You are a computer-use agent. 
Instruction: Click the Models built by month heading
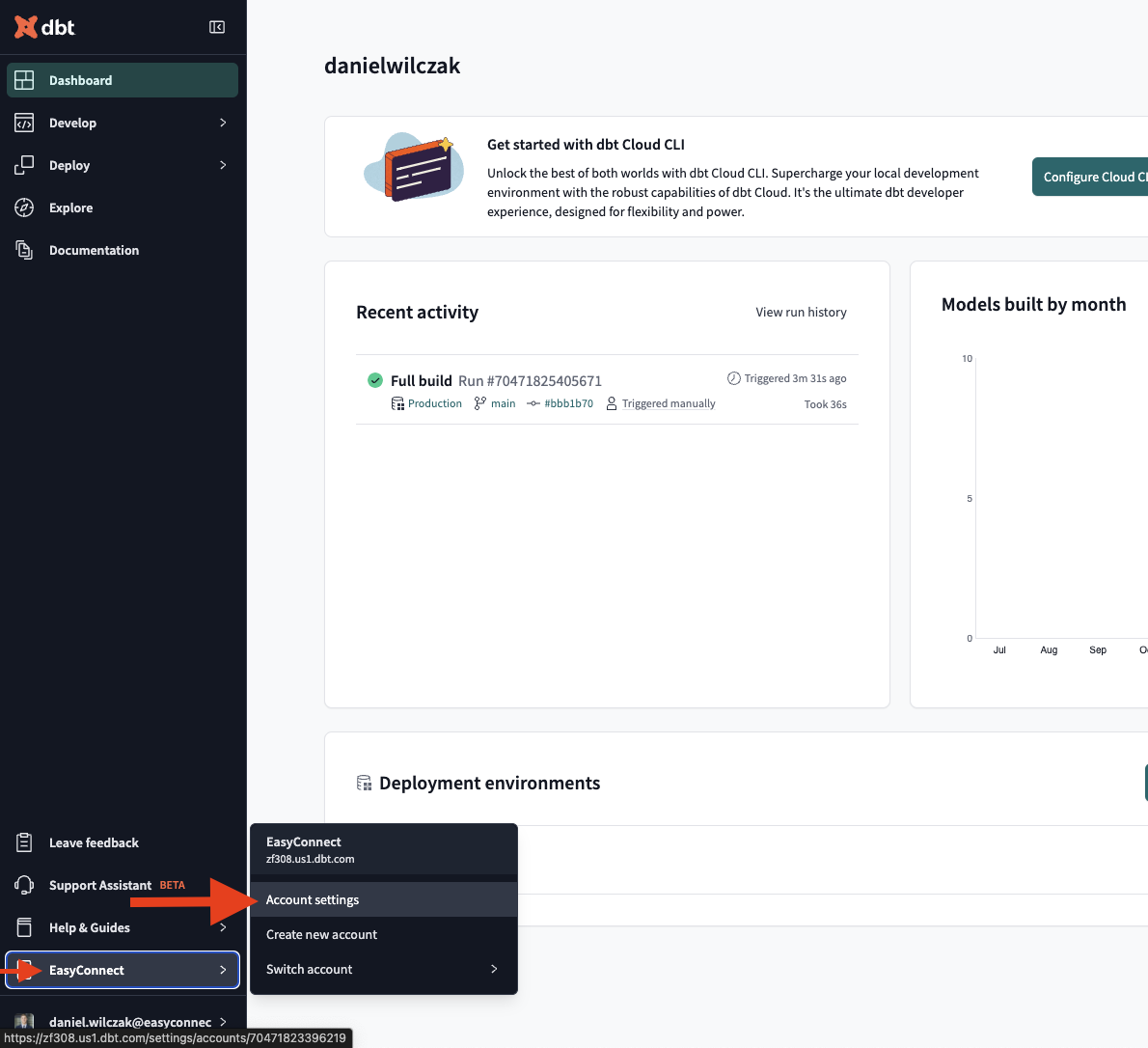click(1033, 304)
